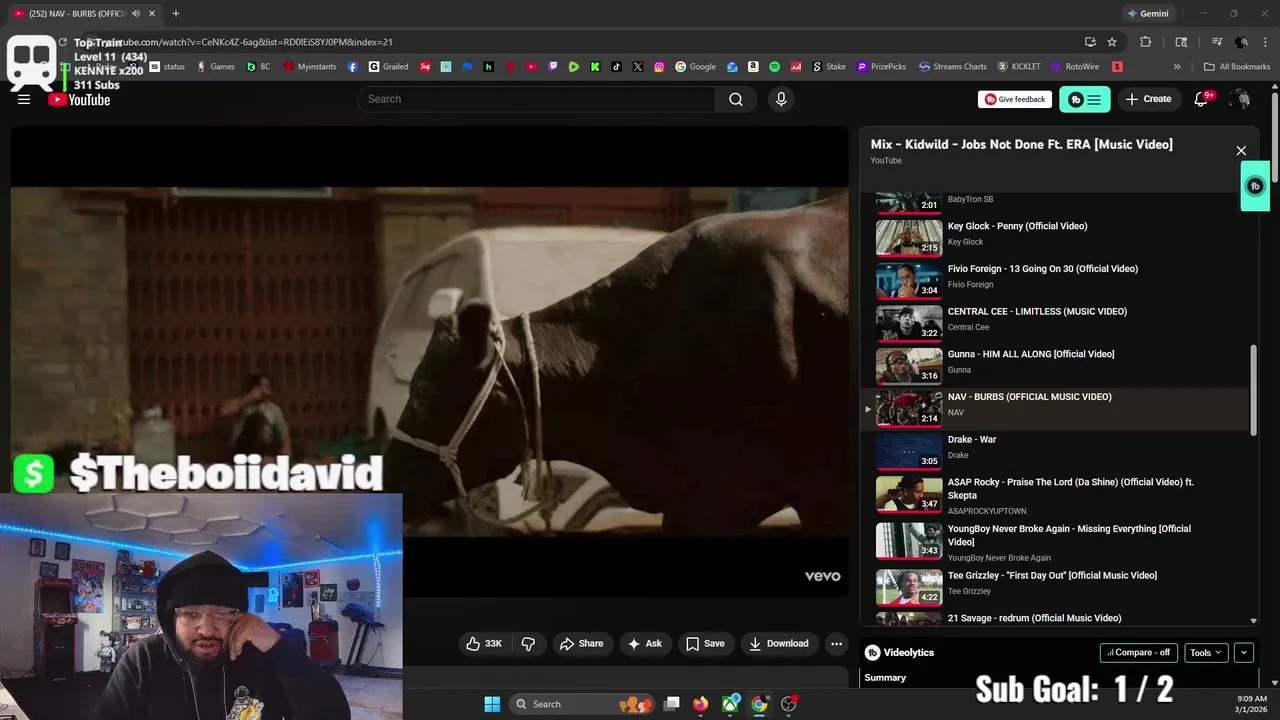Dislike the NAV video

pyautogui.click(x=528, y=644)
